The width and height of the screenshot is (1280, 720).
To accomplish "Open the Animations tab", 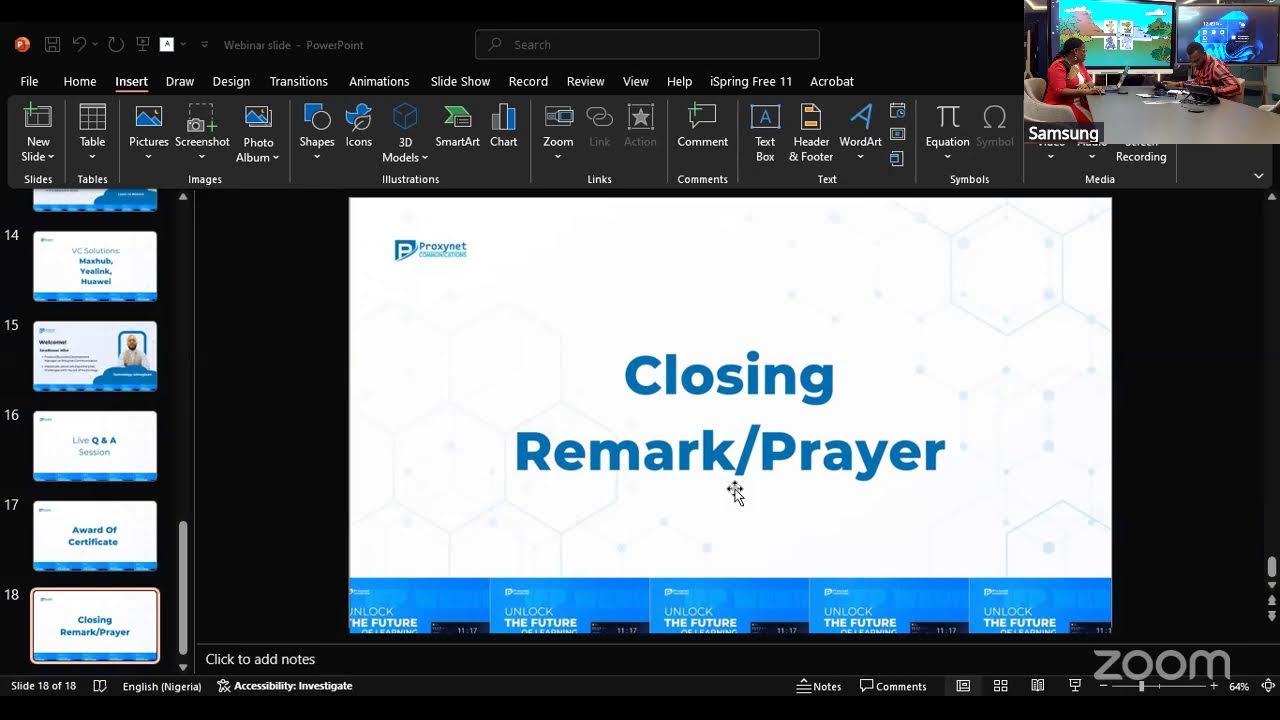I will [379, 81].
